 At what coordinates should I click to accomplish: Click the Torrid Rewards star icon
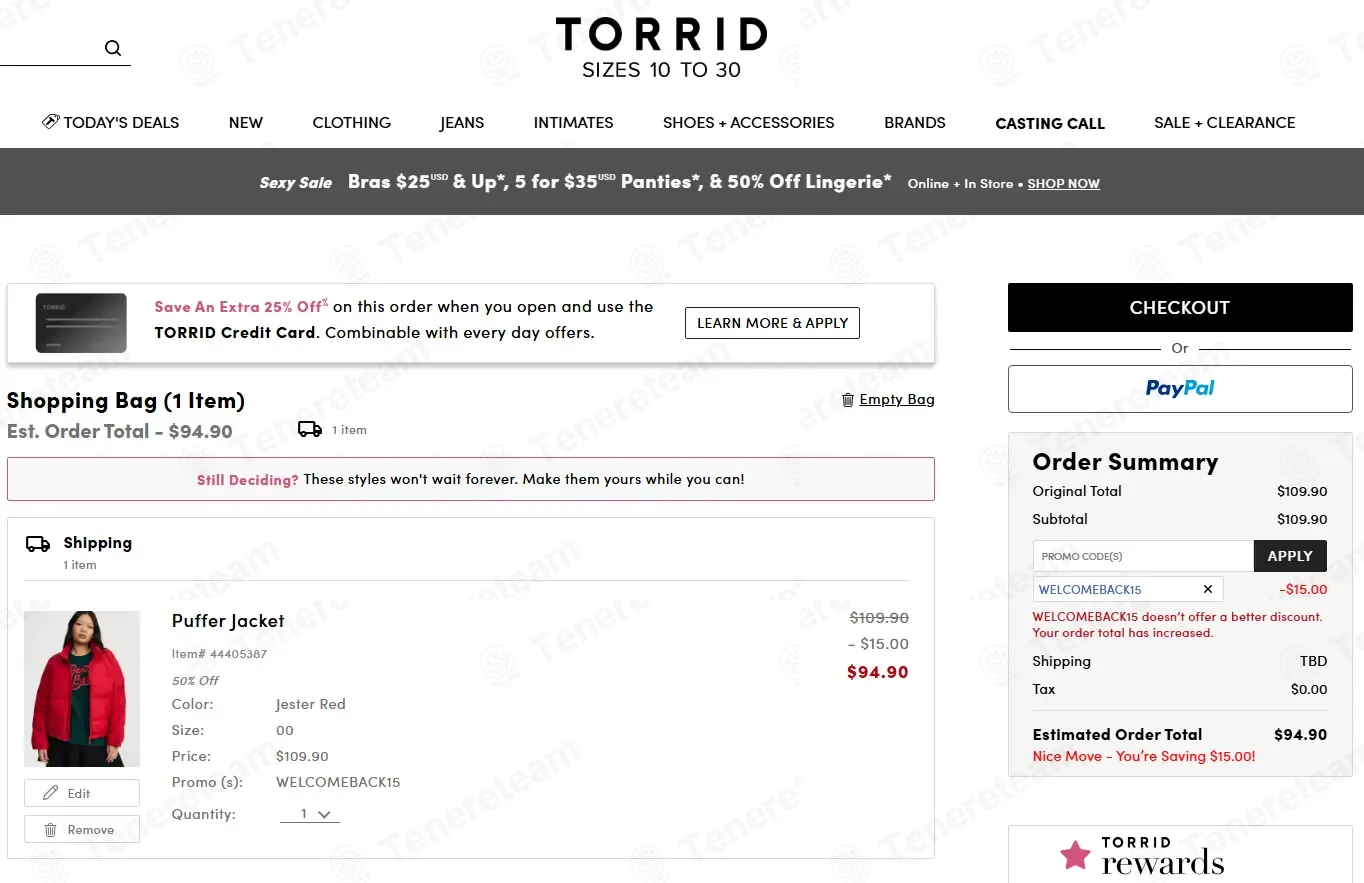[x=1075, y=856]
